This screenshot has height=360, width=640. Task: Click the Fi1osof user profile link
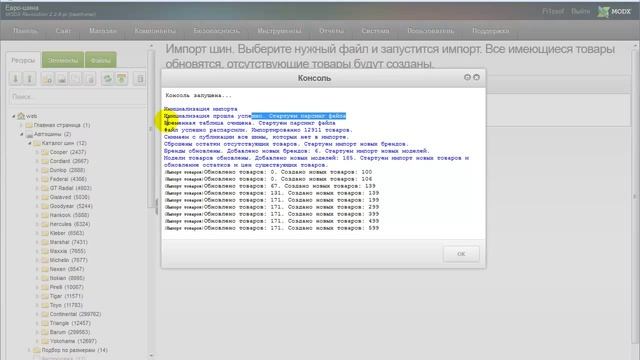pos(553,11)
